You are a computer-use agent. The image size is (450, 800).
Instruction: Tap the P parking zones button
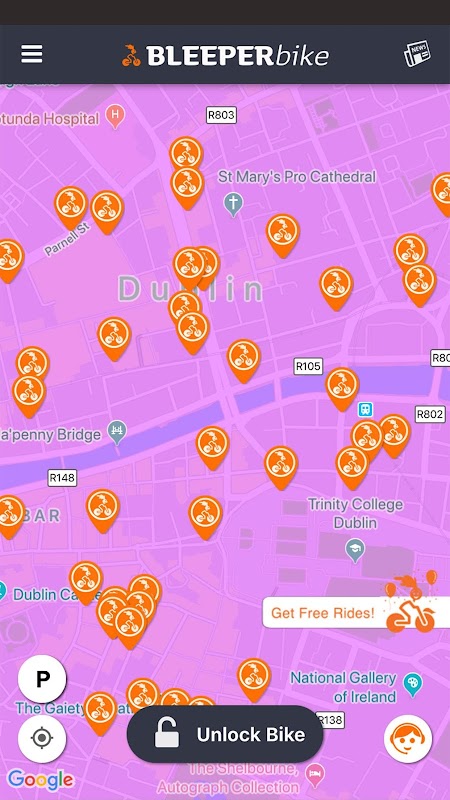coord(42,679)
